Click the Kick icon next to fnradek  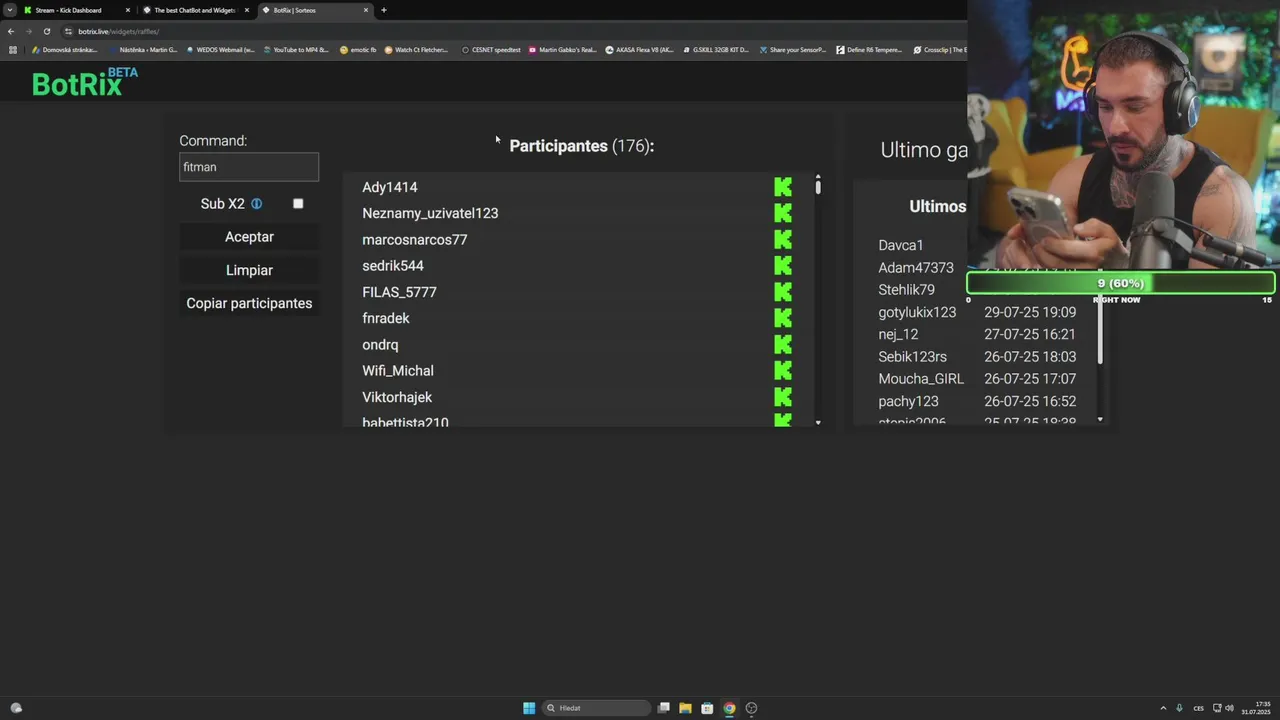[x=783, y=318]
